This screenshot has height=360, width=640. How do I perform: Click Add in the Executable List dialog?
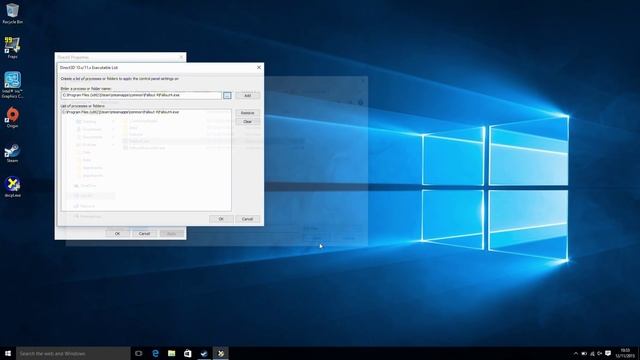point(247,96)
